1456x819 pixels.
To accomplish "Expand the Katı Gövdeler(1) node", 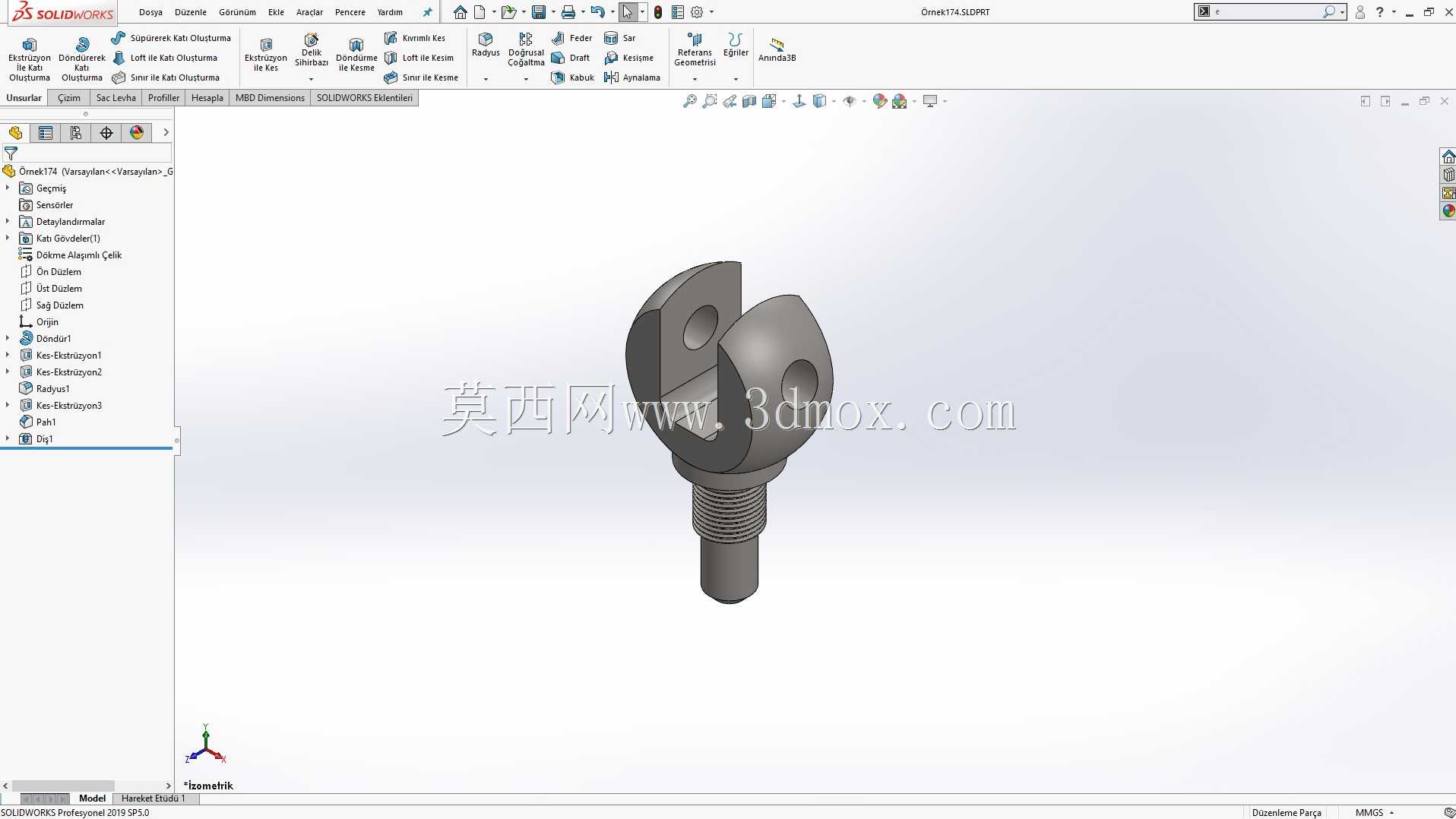I will coord(8,238).
